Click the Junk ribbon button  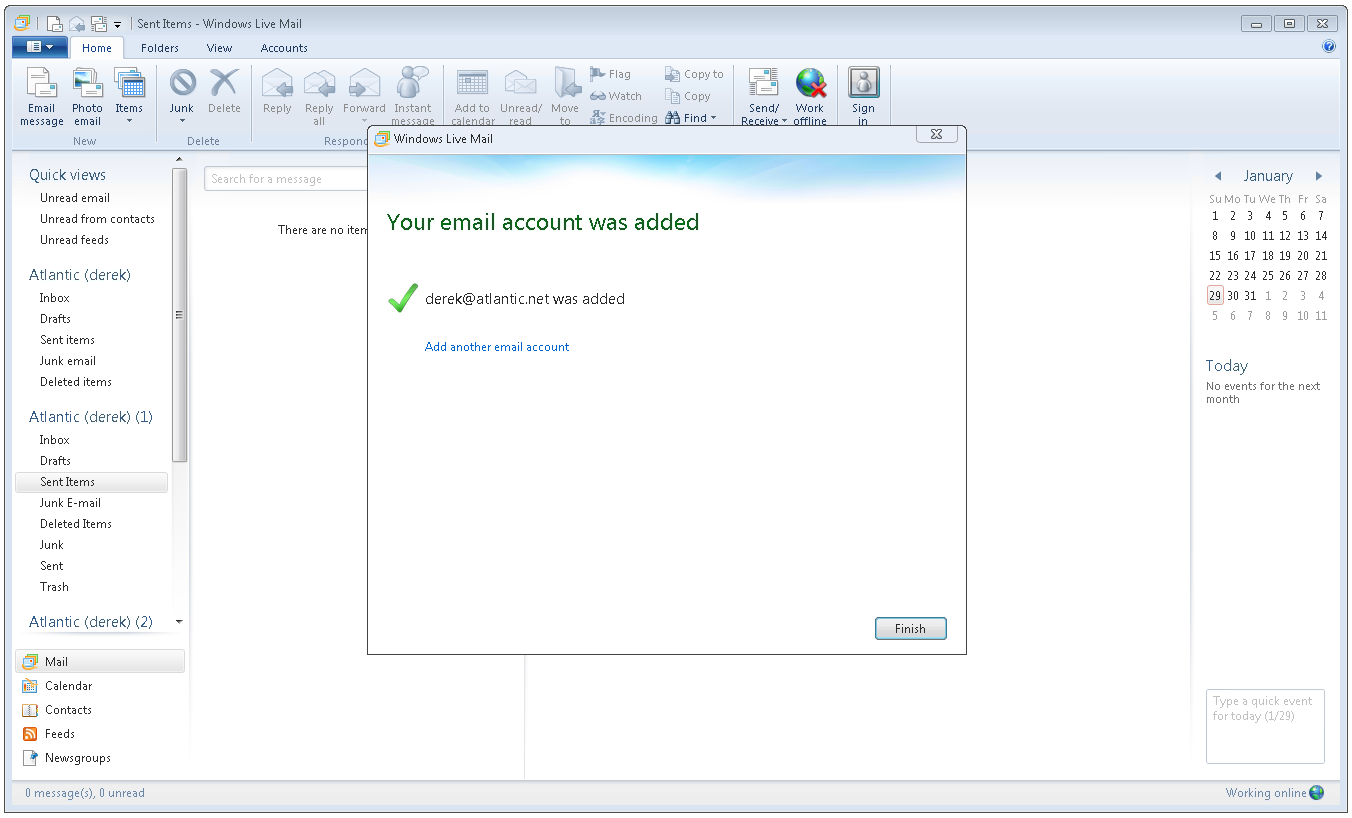click(182, 97)
